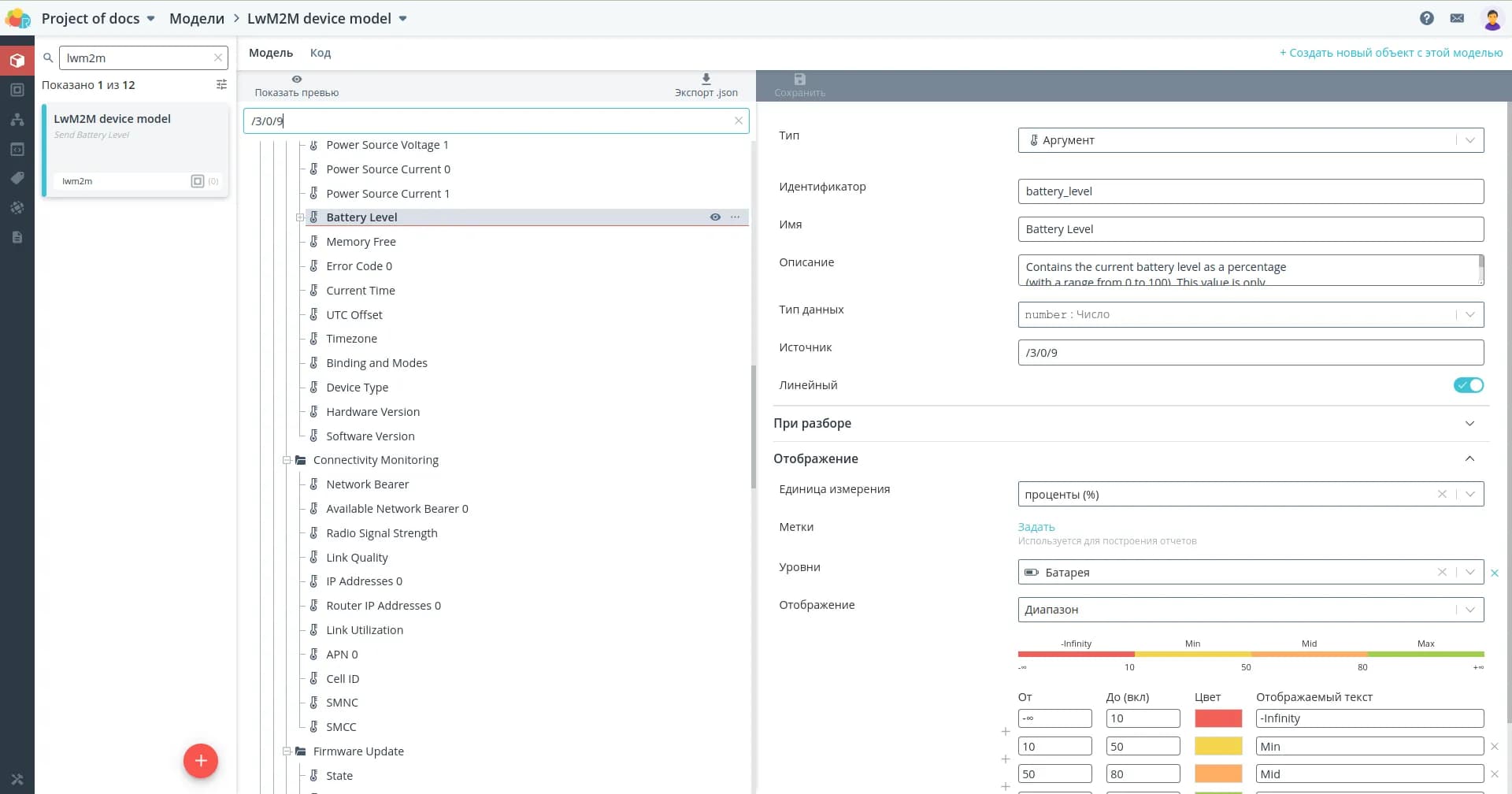Open the 'Тип' Аргумент dropdown
Screen dimensions: 1512x794
(x=1250, y=140)
